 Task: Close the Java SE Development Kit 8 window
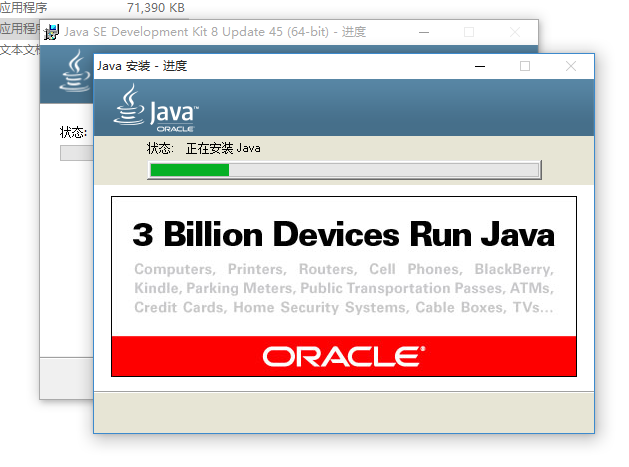(x=515, y=32)
